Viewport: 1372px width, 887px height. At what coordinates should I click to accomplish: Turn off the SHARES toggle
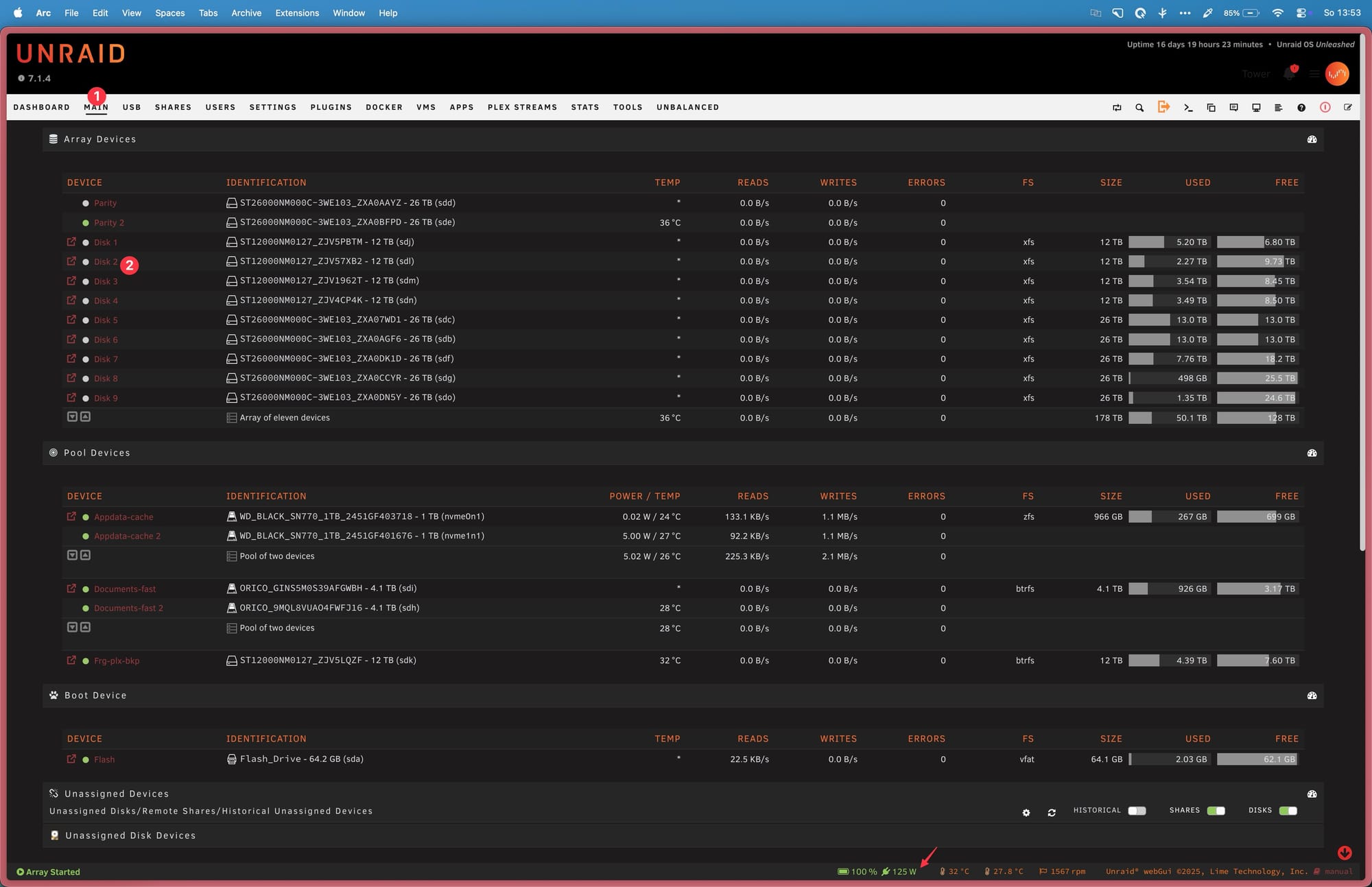click(x=1216, y=811)
